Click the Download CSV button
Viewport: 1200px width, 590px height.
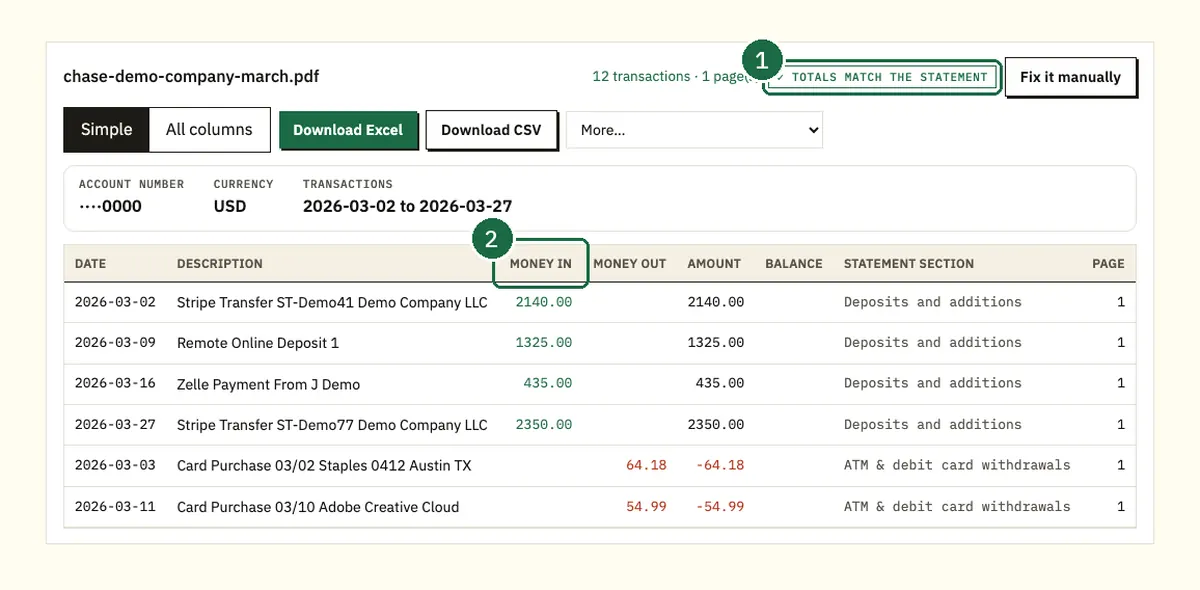click(x=491, y=130)
